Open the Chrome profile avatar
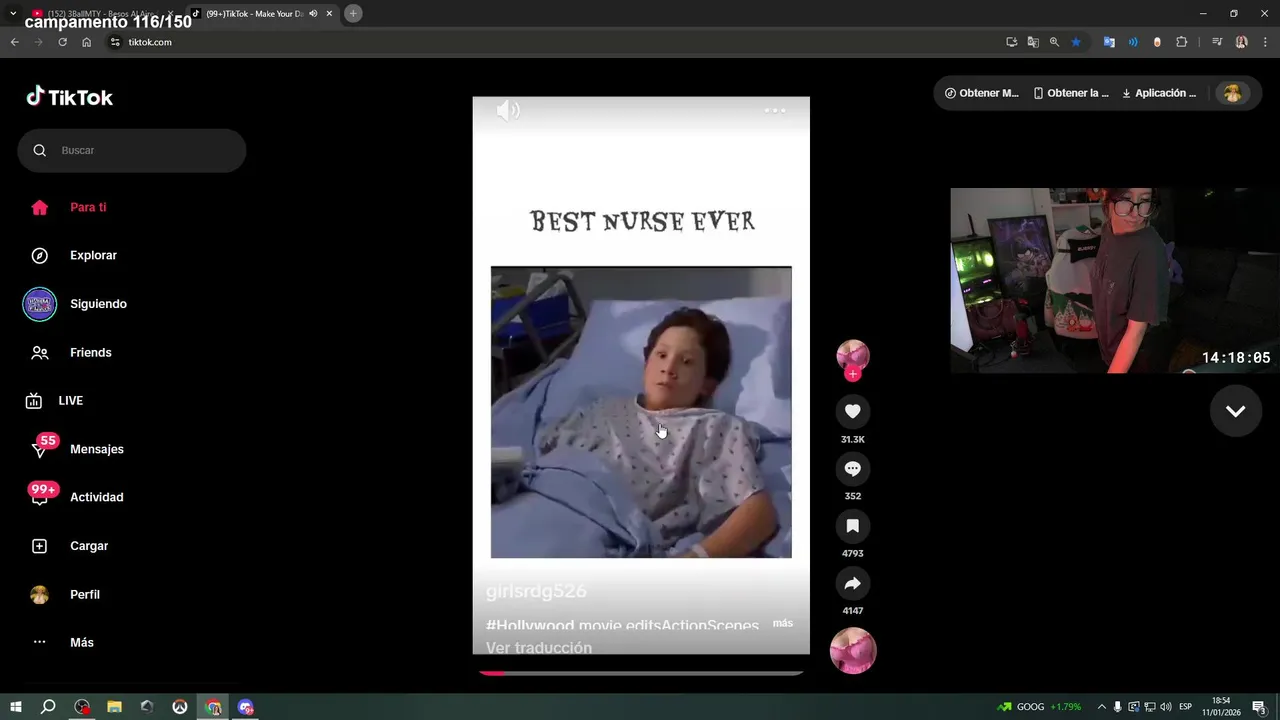Screen dimensions: 1280x720 1241,42
